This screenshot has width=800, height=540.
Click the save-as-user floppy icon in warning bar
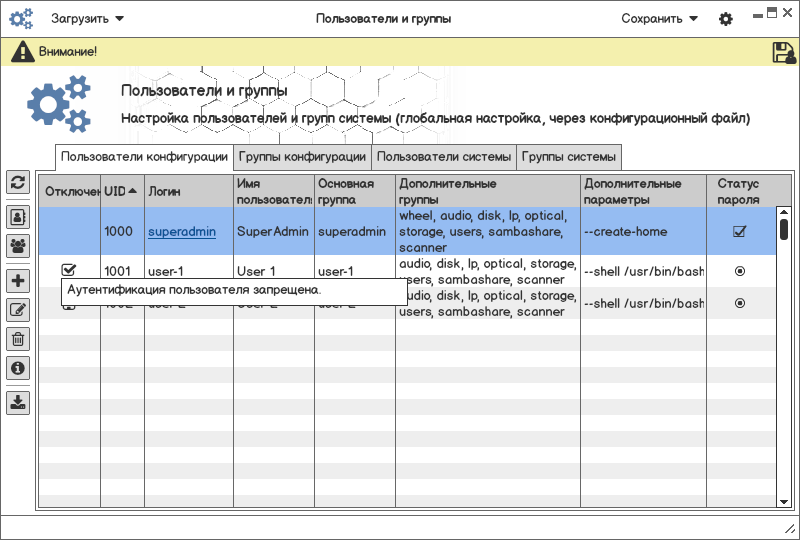point(784,52)
